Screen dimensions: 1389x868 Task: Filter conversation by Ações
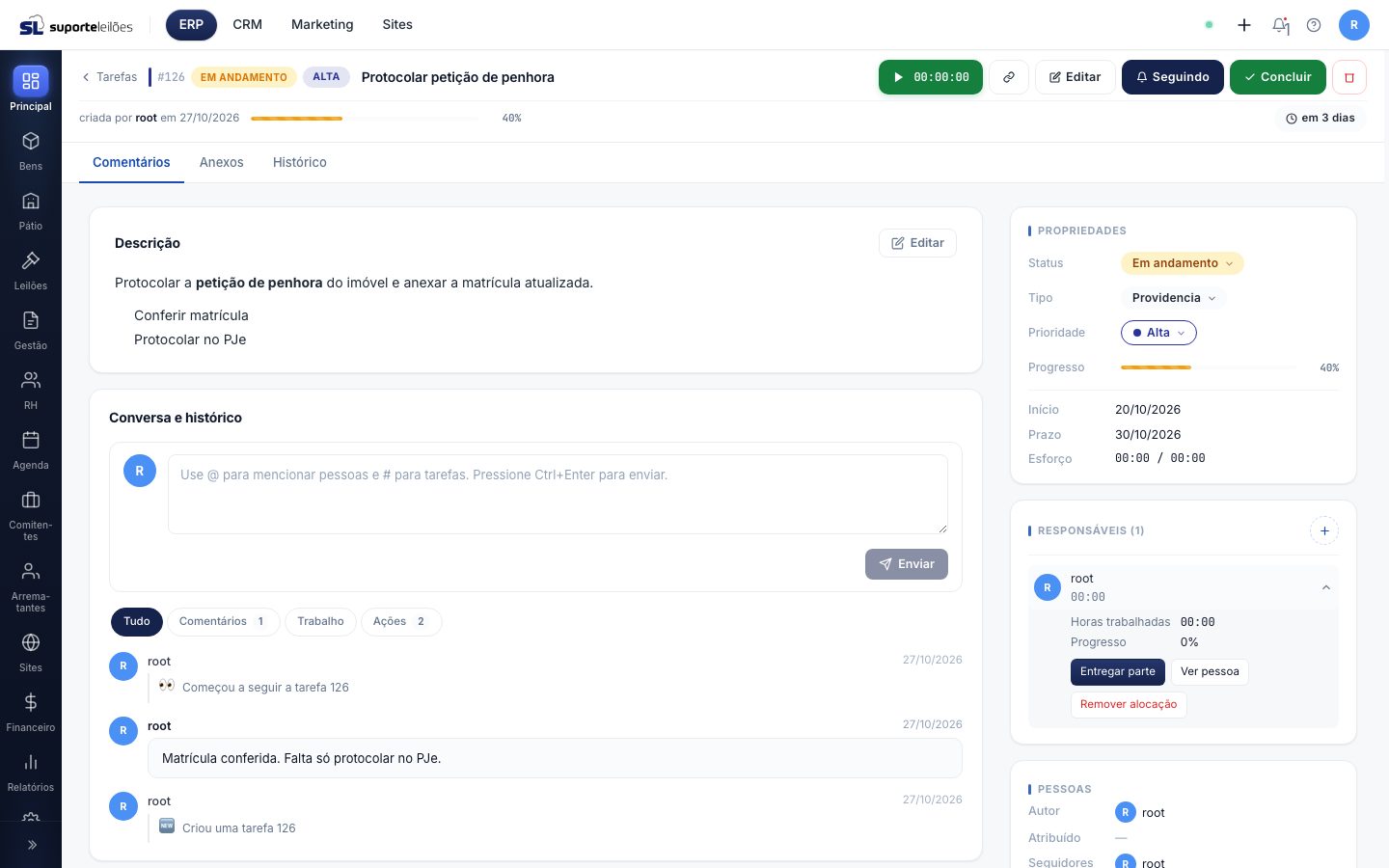(401, 621)
